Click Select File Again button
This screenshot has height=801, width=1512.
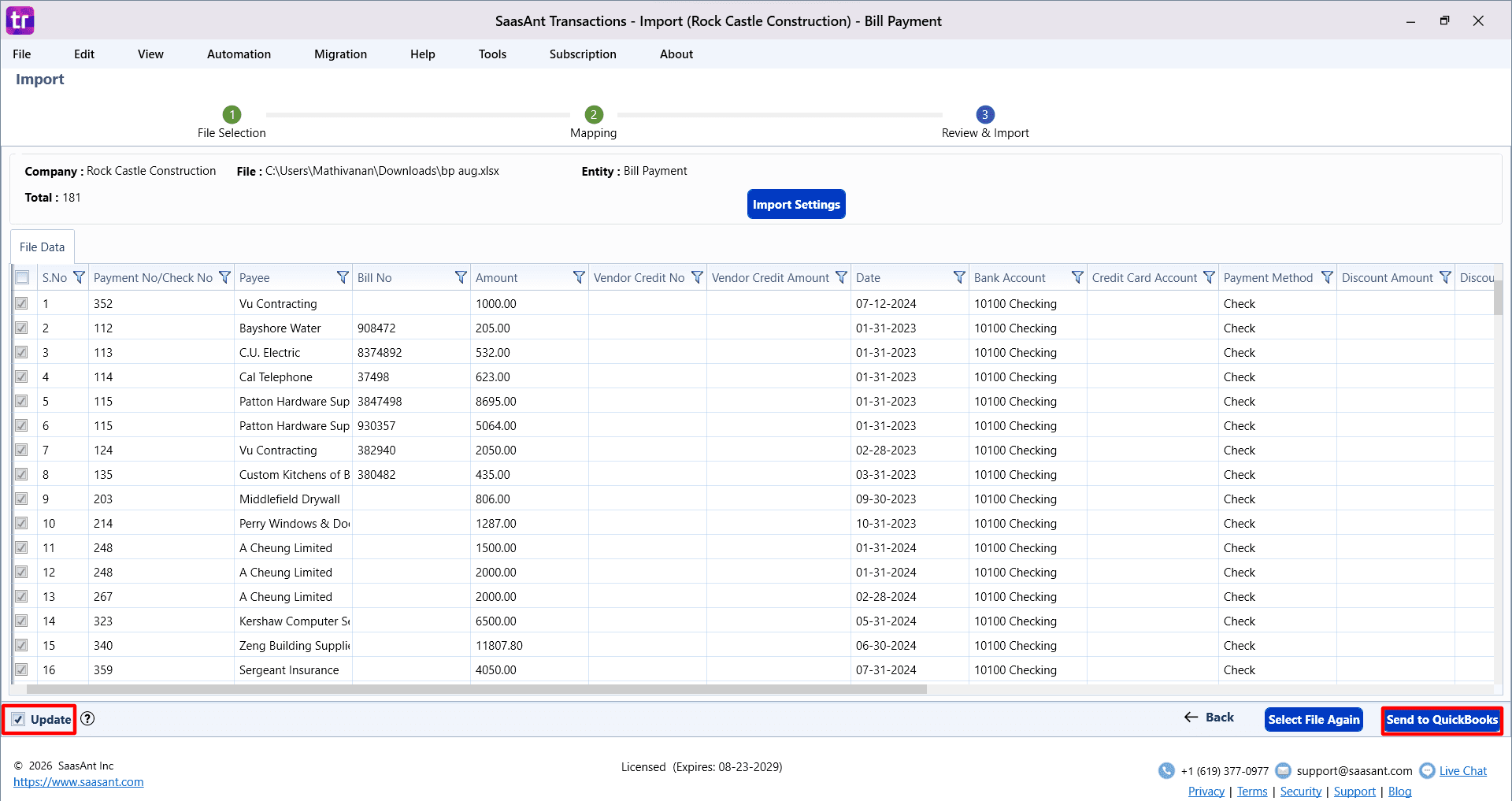[1314, 720]
